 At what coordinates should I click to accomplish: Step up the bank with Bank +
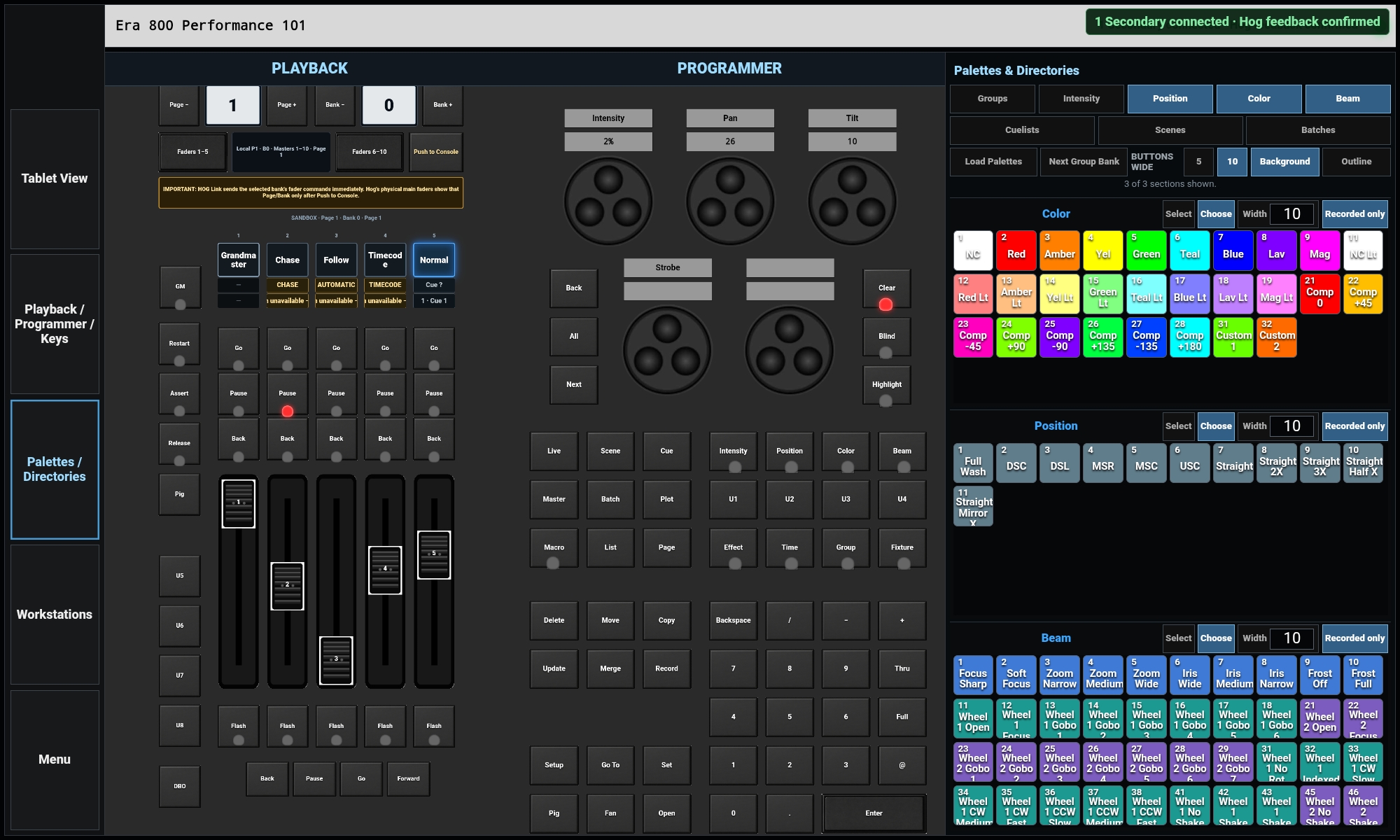[442, 105]
